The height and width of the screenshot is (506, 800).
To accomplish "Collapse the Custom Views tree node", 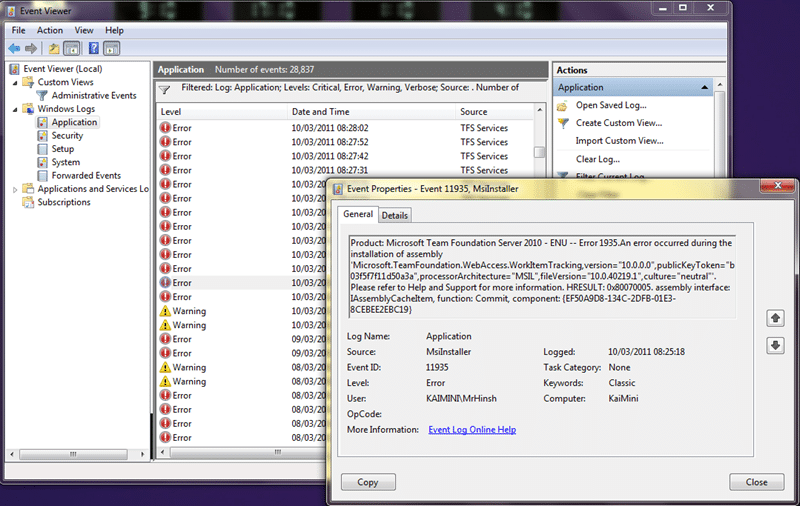I will (x=15, y=83).
